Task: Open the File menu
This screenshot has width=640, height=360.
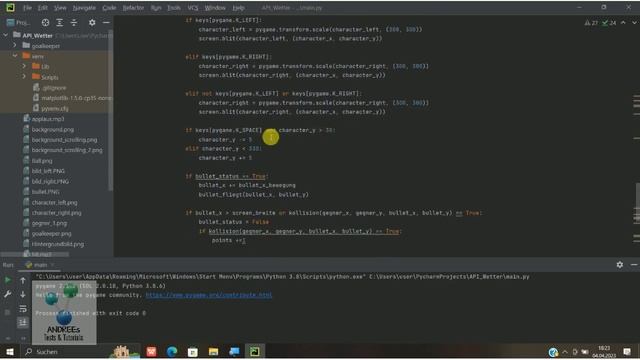Action: point(27,8)
